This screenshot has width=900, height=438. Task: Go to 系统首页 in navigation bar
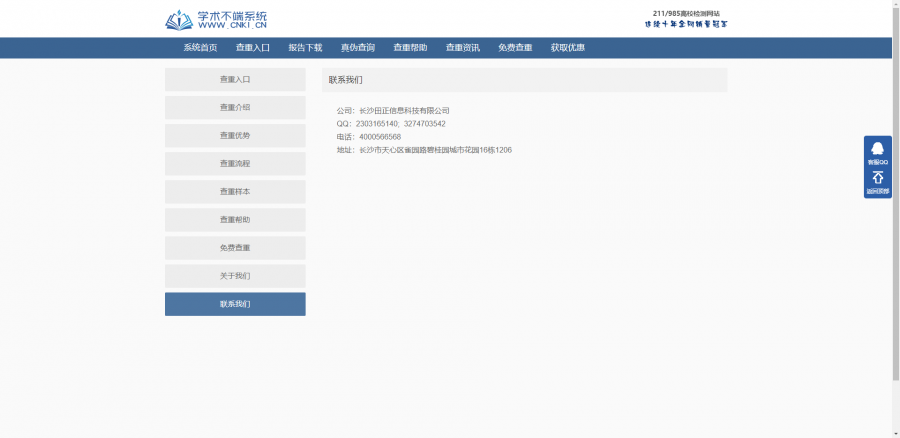[200, 48]
